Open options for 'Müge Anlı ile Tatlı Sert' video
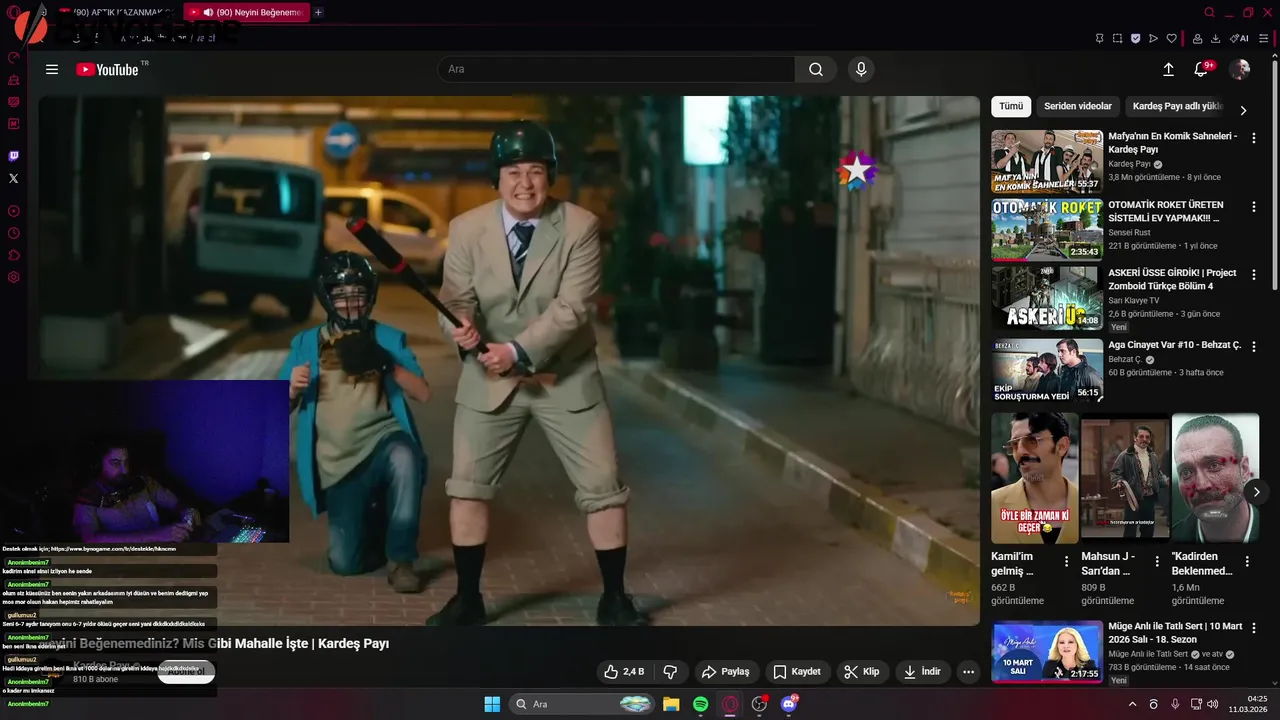 1254,627
